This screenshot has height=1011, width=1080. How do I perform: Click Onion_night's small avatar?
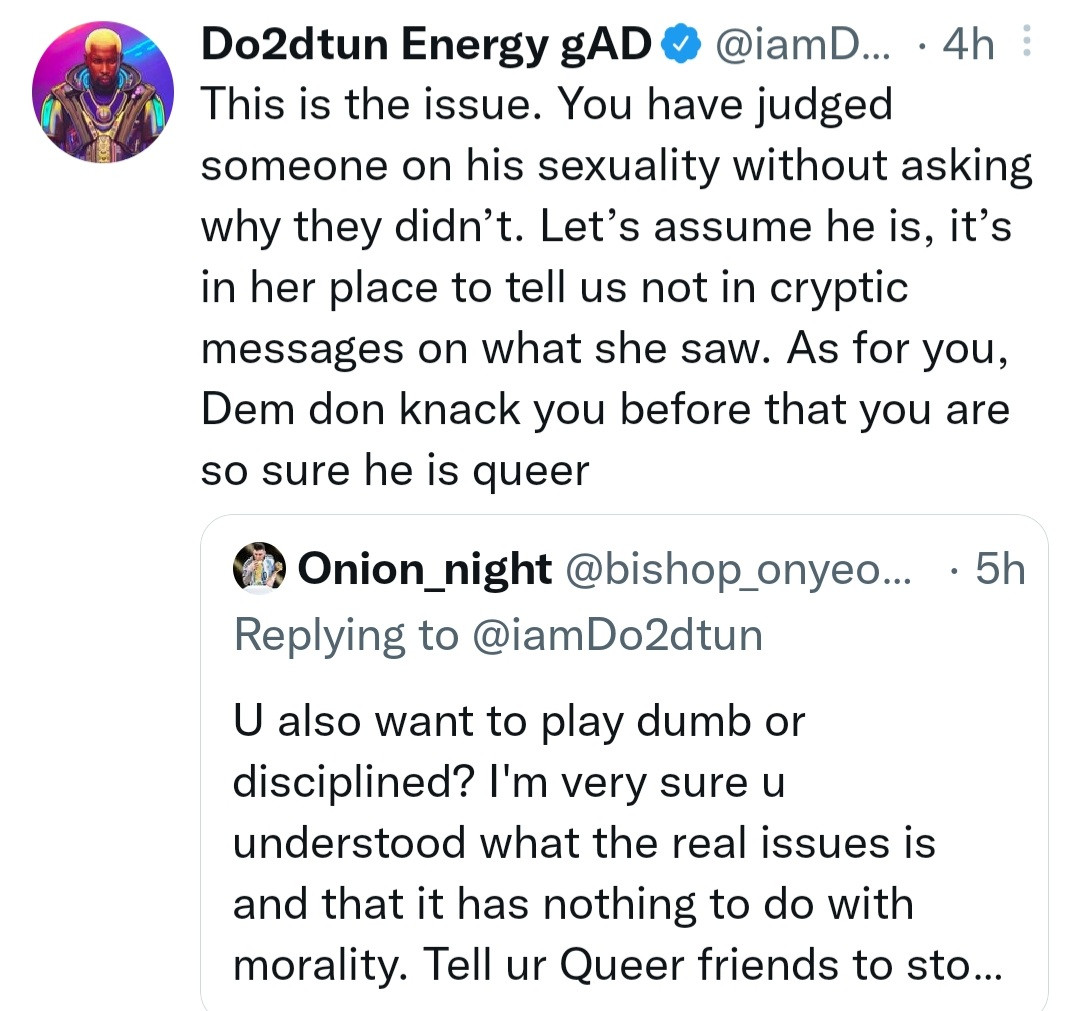(x=260, y=570)
